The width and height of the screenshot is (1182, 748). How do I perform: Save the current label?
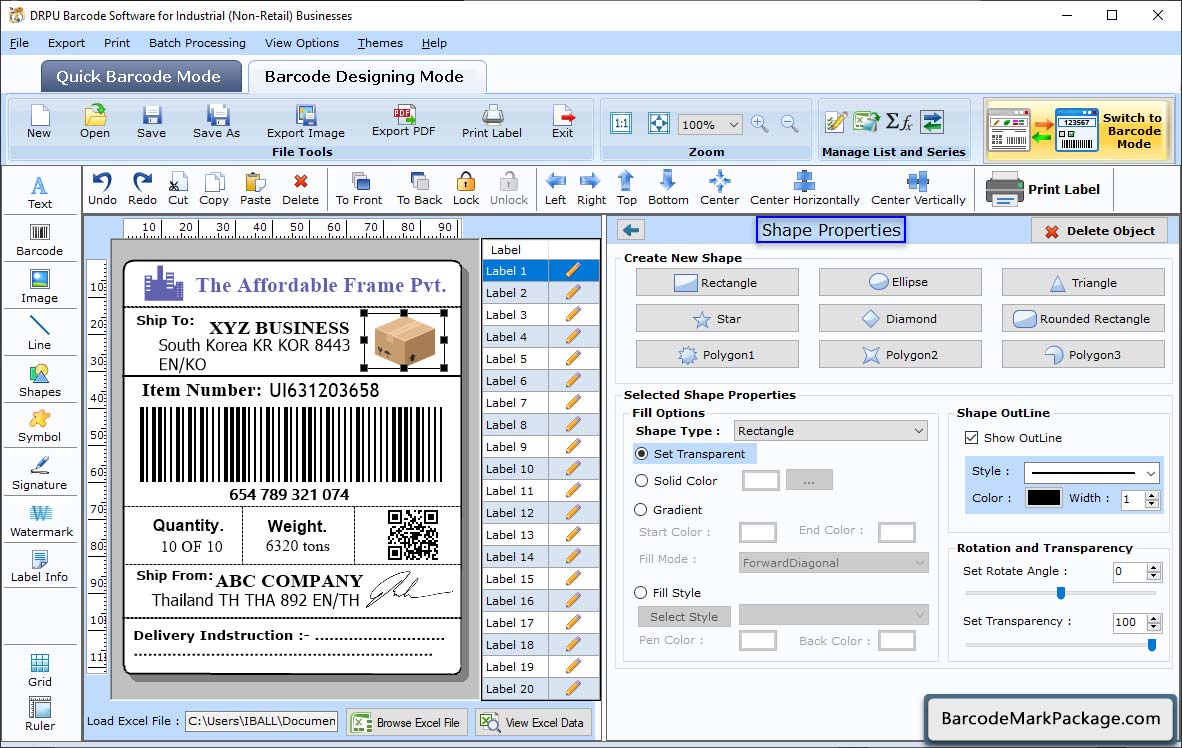pyautogui.click(x=152, y=121)
